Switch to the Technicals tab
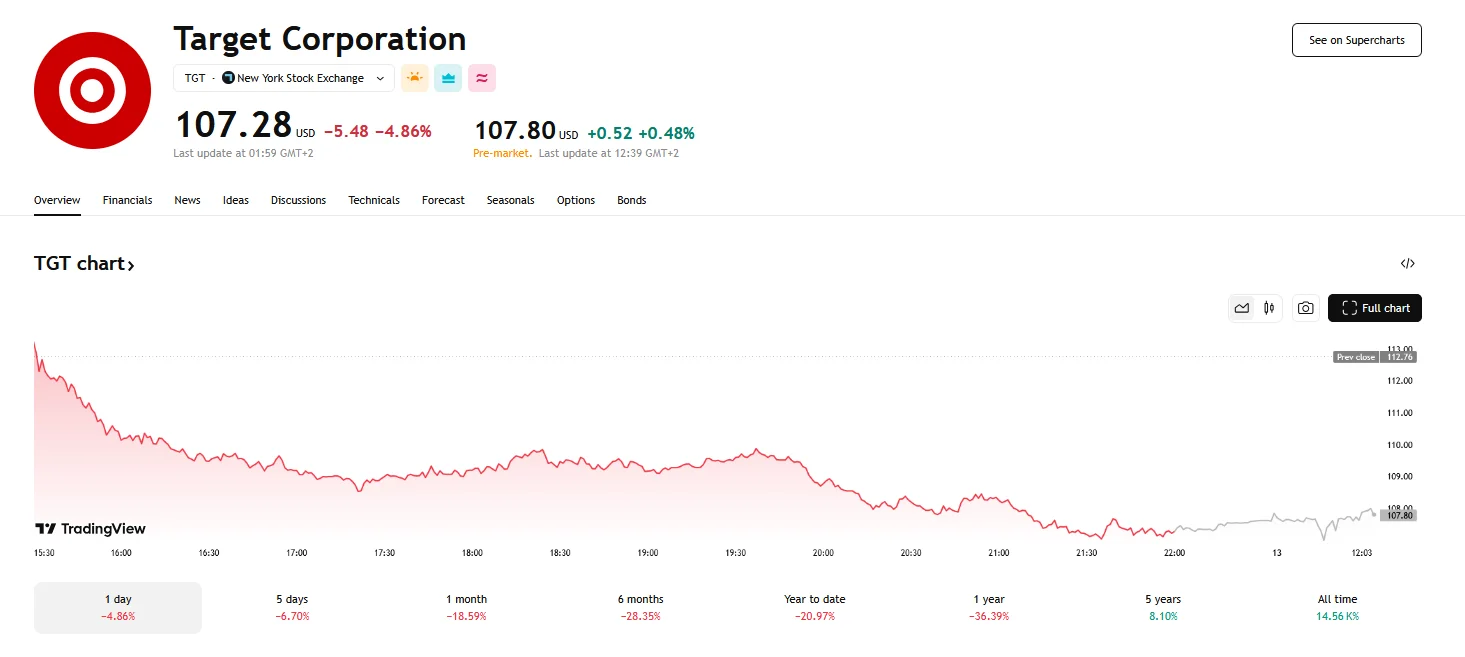Screen dimensions: 1465x657 click(x=374, y=200)
